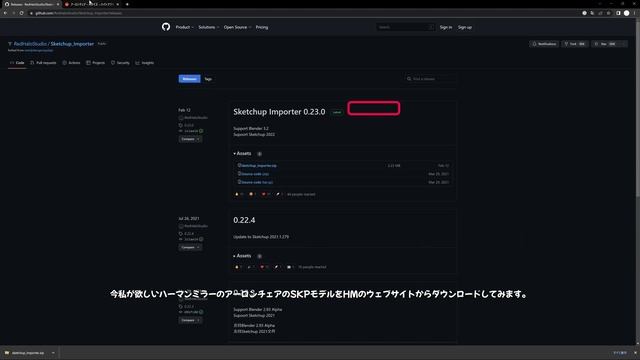The height and width of the screenshot is (360, 640).
Task: Click the Sign up link
Action: pos(464,27)
